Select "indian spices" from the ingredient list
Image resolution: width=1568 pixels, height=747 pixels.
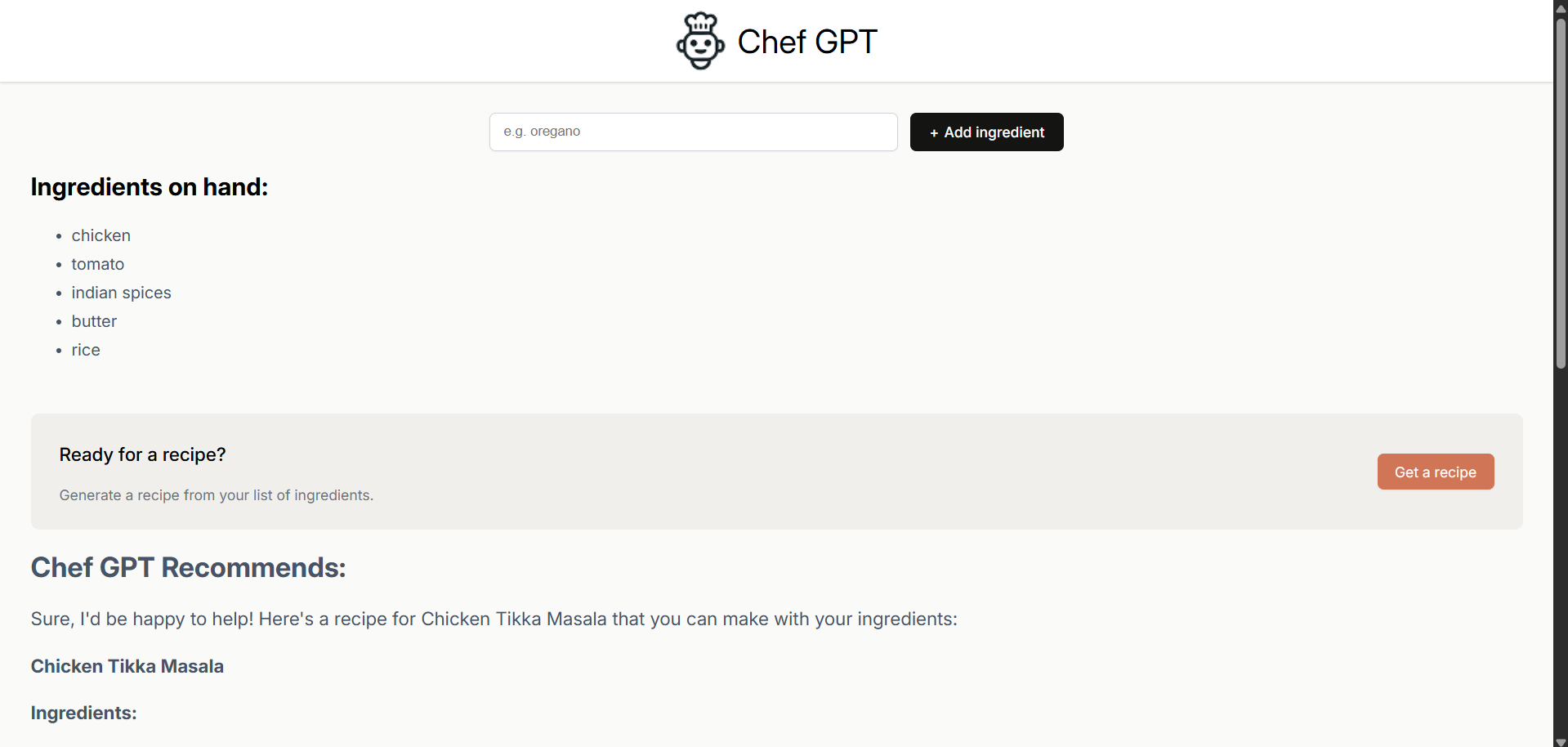point(121,293)
